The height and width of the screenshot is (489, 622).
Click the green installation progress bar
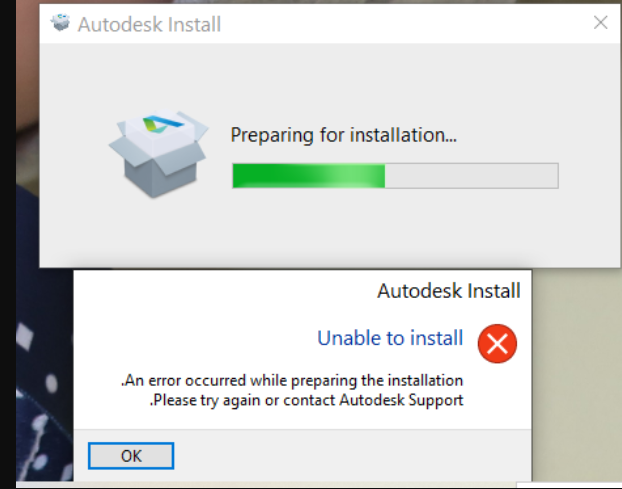(308, 175)
